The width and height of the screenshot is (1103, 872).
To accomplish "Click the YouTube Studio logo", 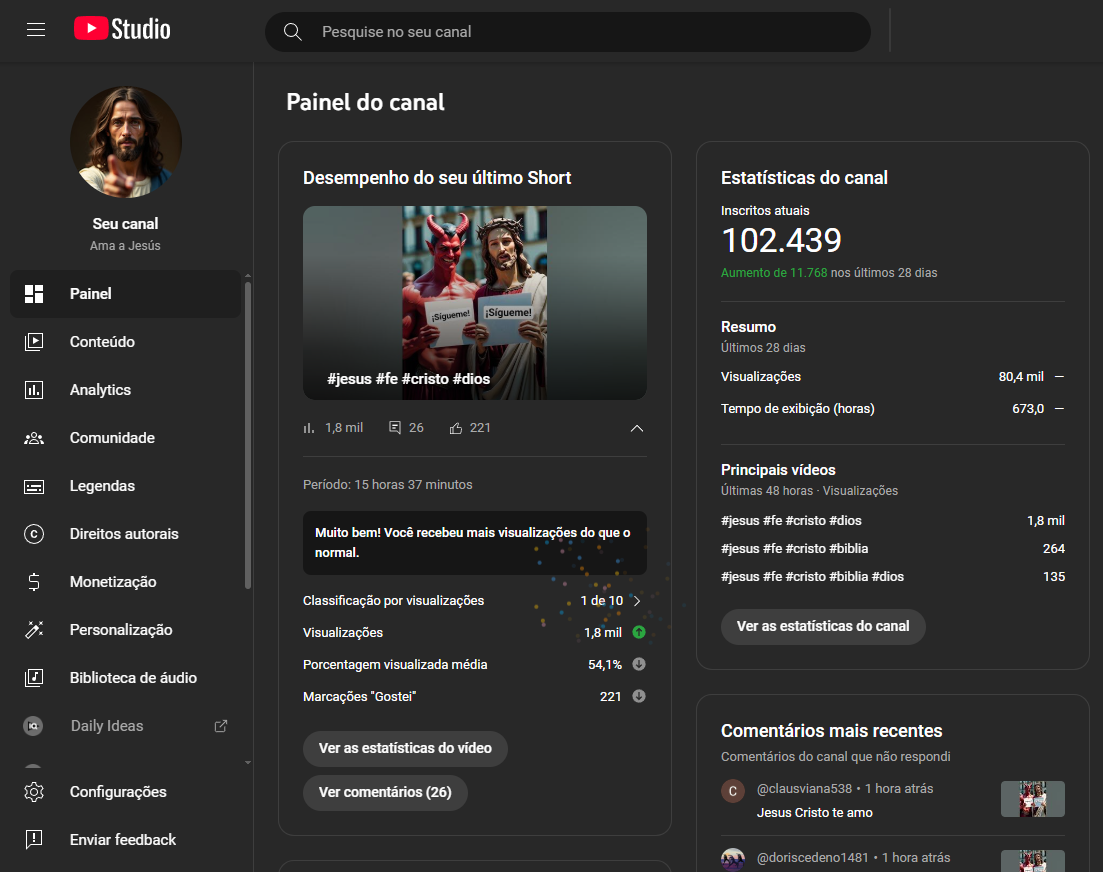I will coord(122,29).
